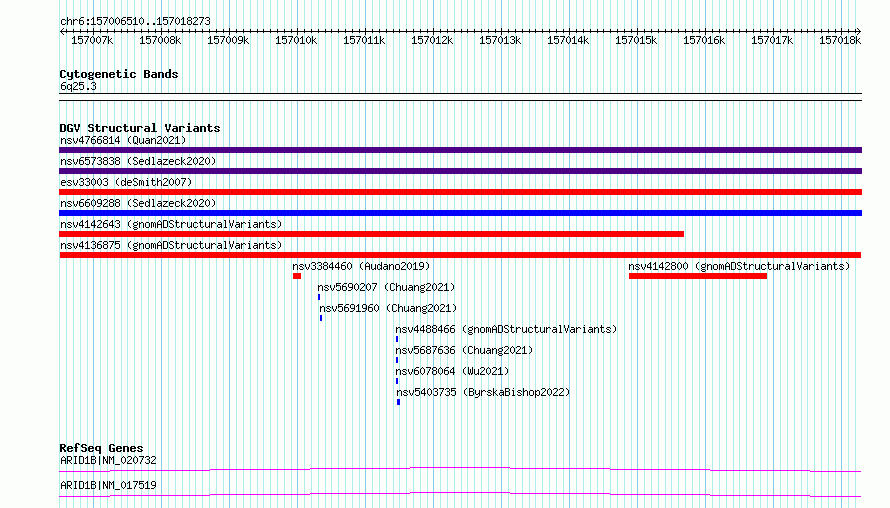This screenshot has height=508, width=890.
Task: Click the red bar under nsv4136875
Action: point(460,255)
